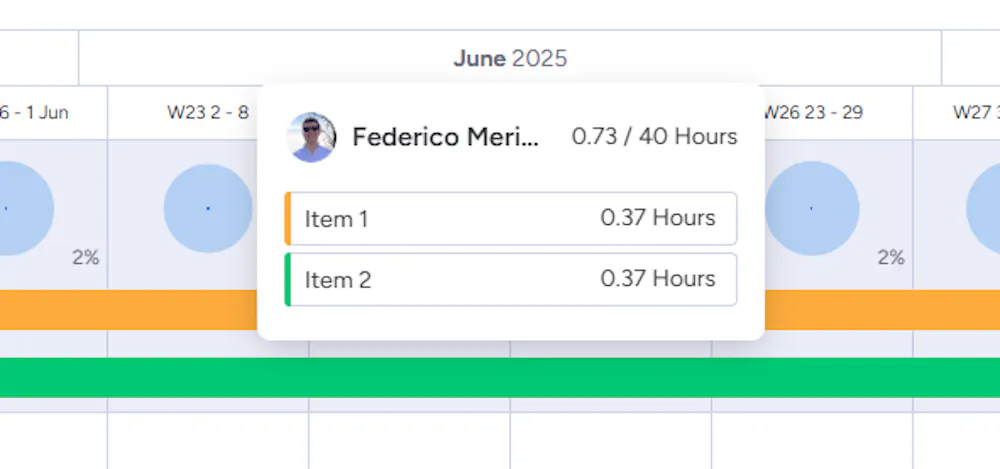Click the 2% label under W26

[890, 258]
